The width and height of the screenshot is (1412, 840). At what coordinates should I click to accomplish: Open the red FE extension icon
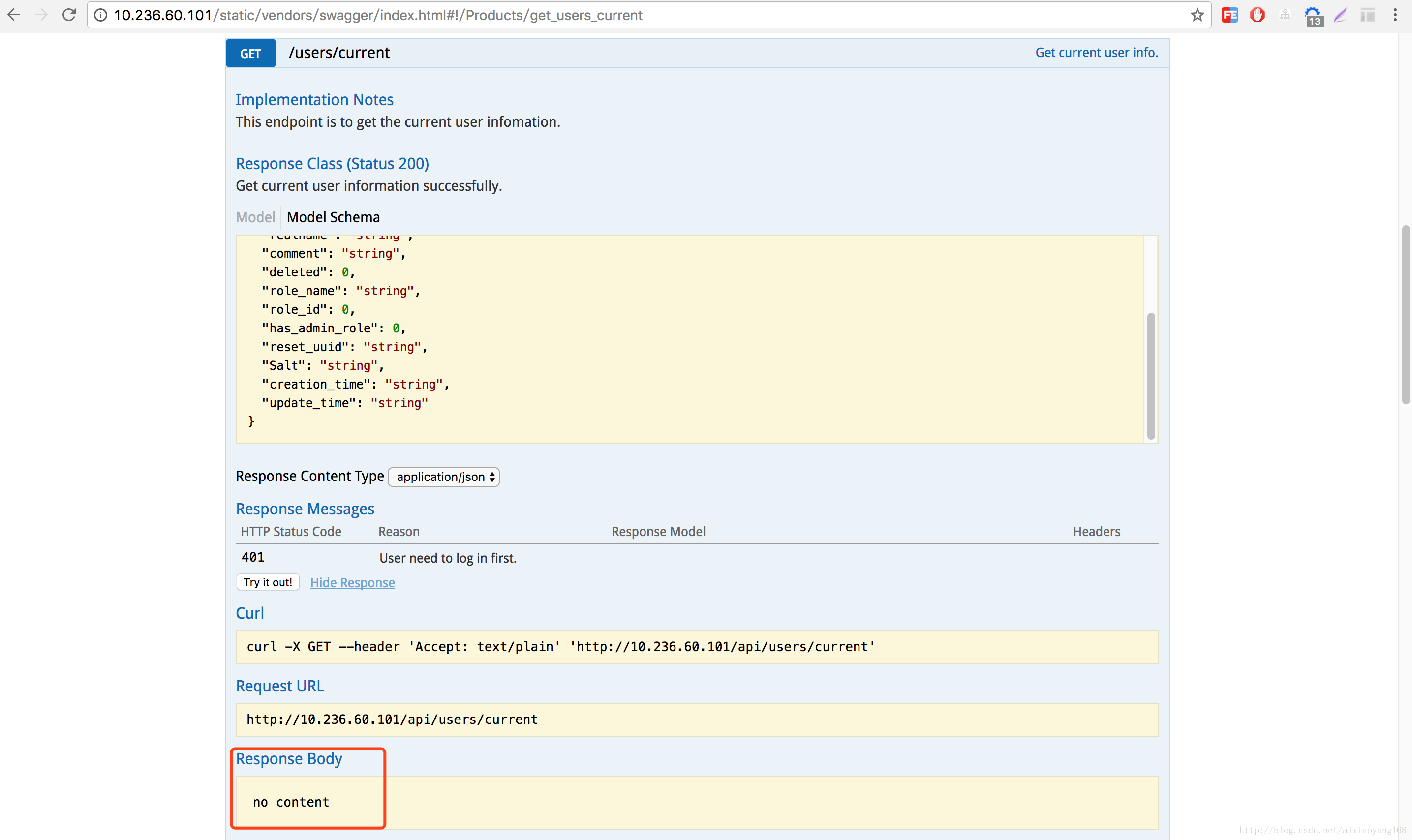(x=1229, y=15)
